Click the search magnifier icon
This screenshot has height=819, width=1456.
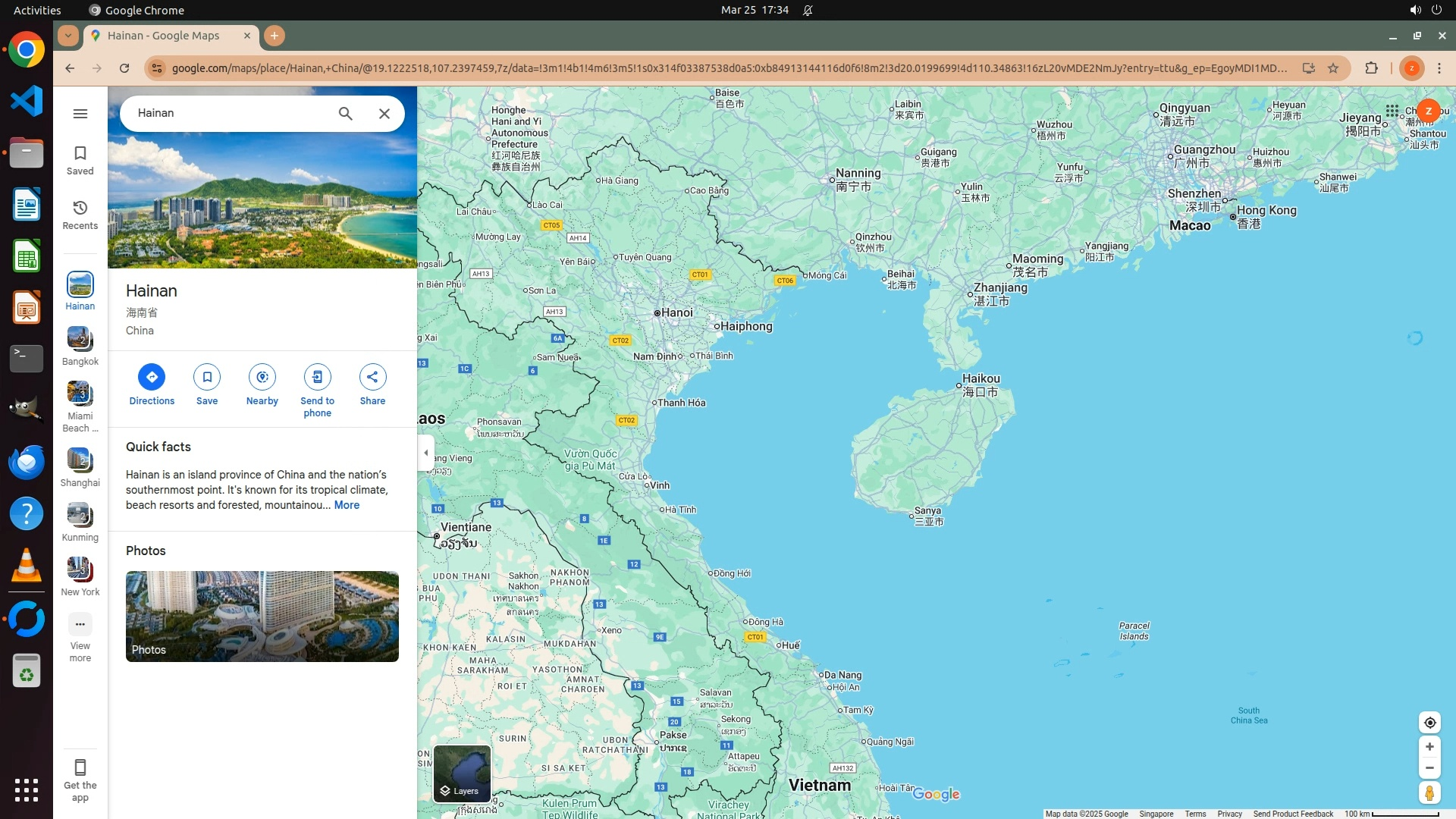[x=346, y=114]
